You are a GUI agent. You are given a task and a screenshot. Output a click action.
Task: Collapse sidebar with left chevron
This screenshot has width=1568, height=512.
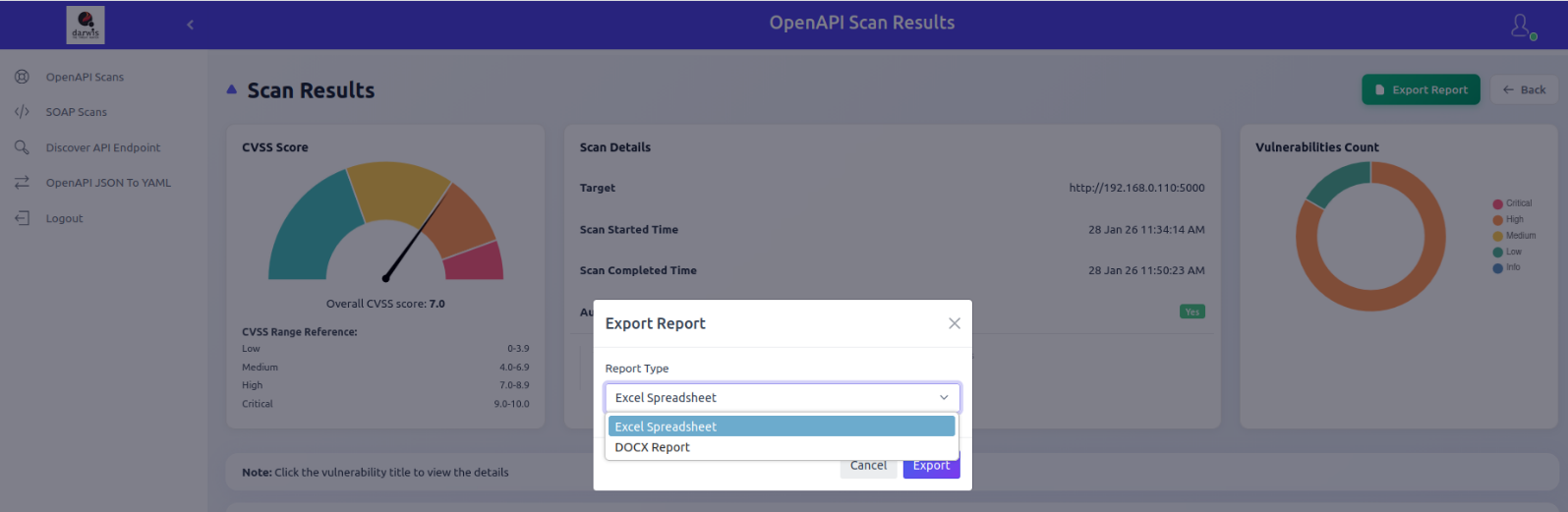point(190,25)
